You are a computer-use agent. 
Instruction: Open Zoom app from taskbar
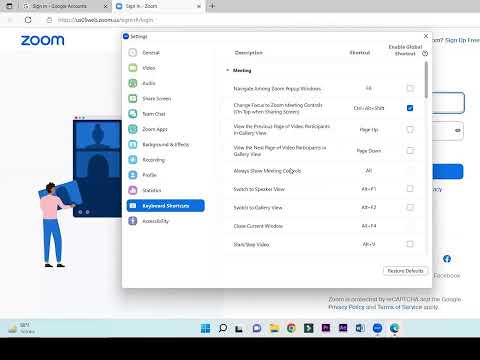point(377,328)
